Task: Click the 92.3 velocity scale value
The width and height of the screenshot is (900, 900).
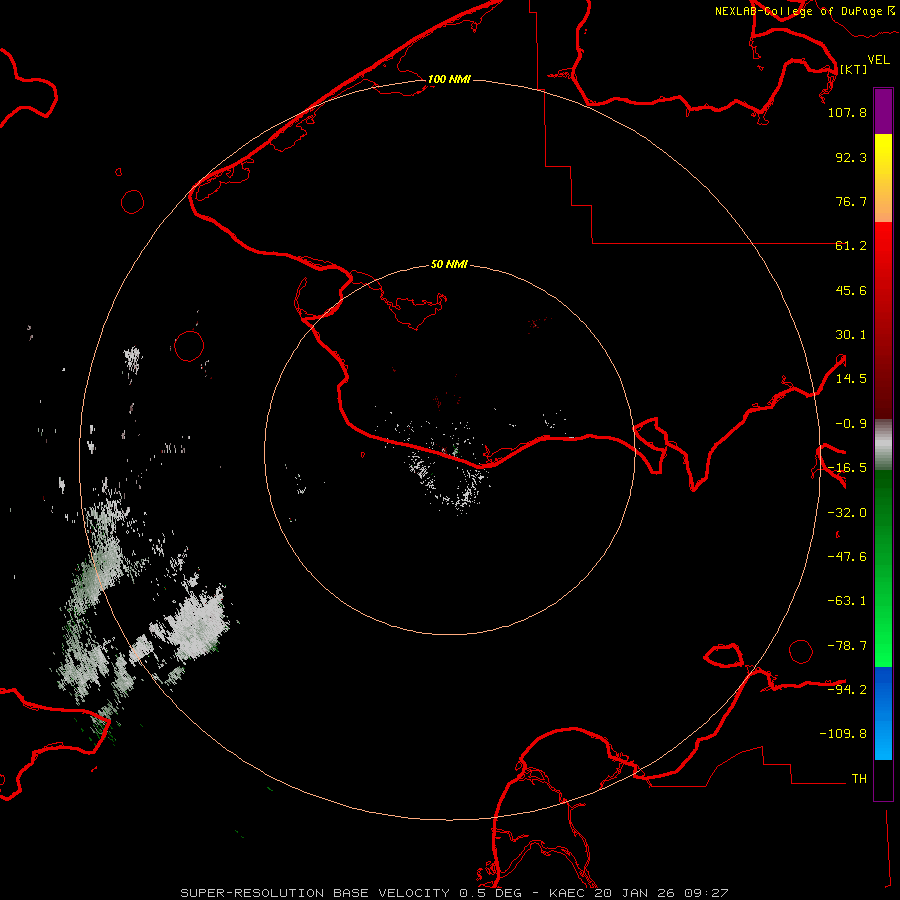Action: [x=851, y=158]
